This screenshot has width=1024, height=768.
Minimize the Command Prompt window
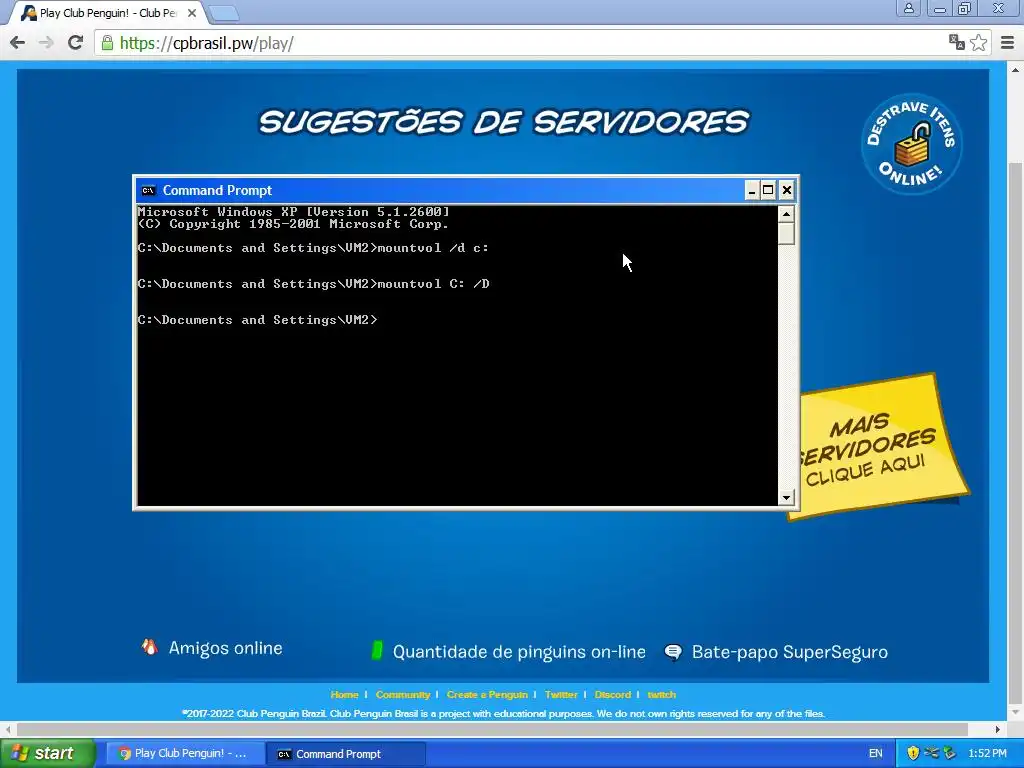pos(752,190)
